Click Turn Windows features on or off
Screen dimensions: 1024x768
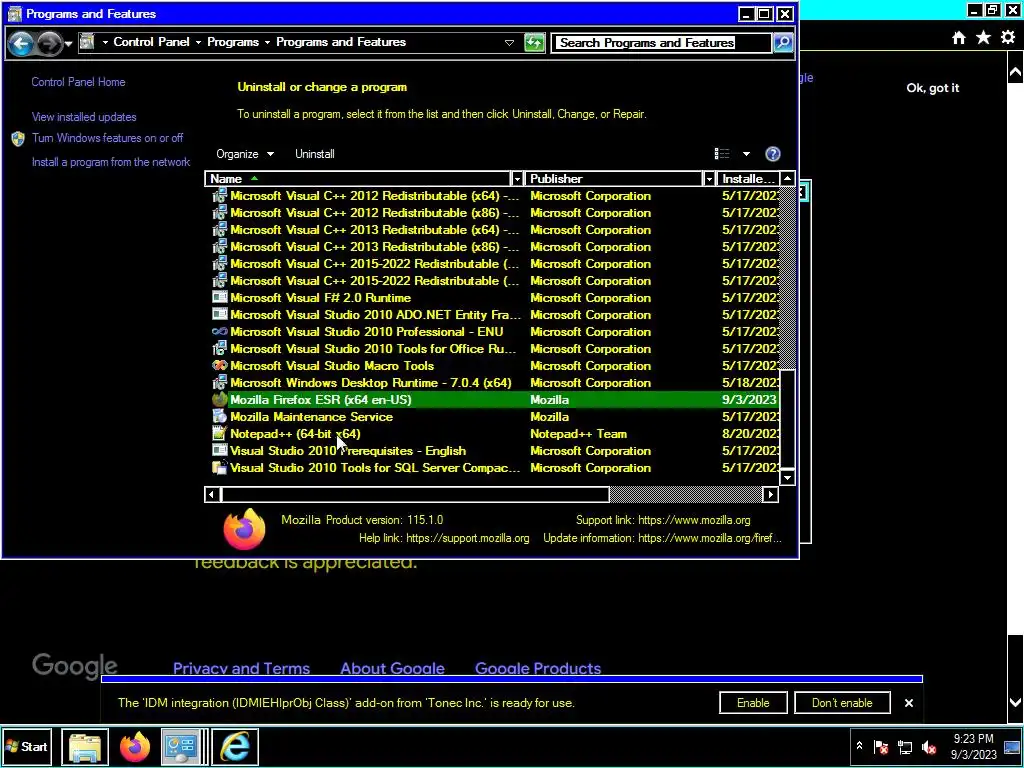point(108,138)
